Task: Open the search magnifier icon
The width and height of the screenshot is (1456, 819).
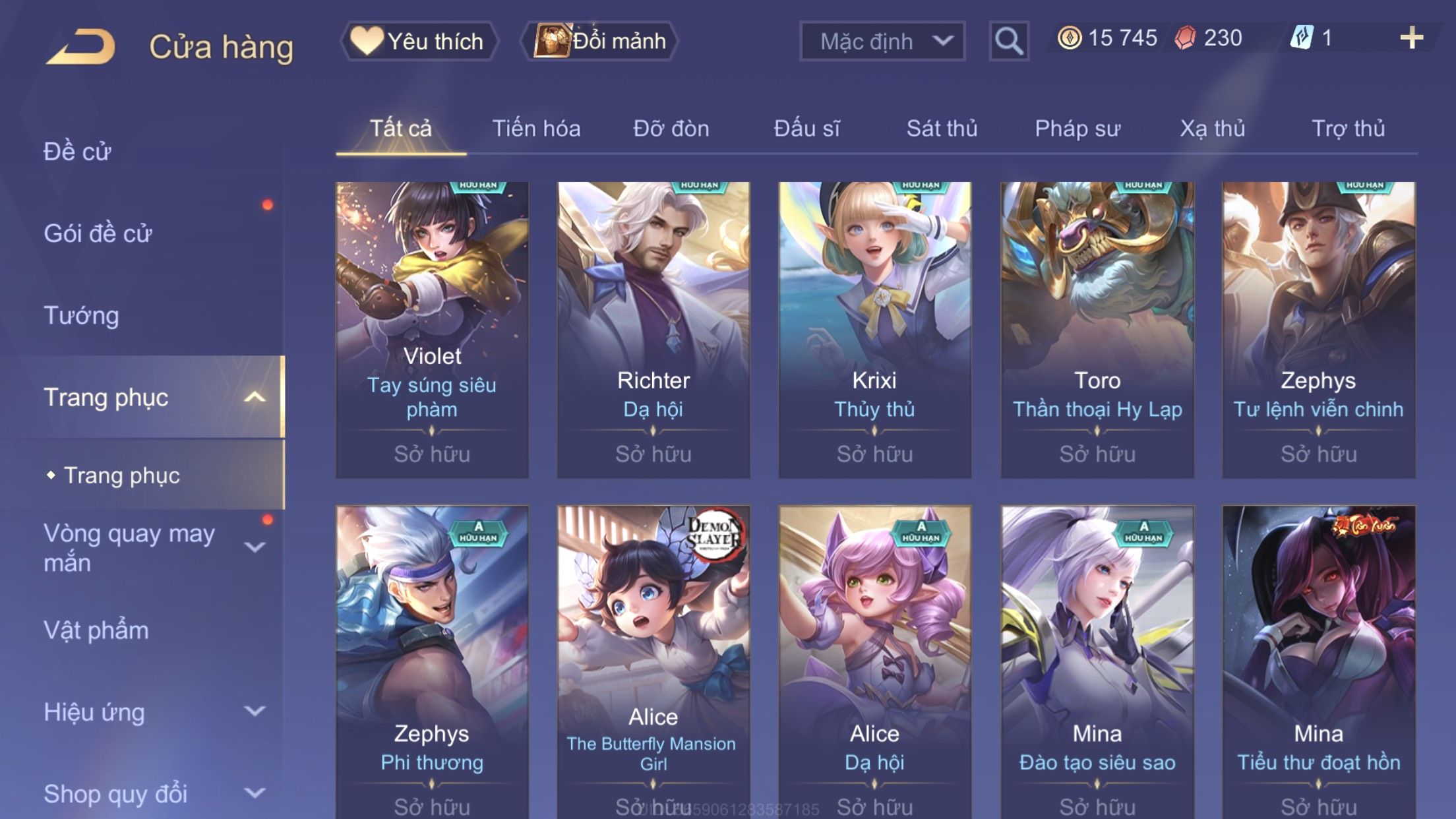Action: click(x=1008, y=41)
